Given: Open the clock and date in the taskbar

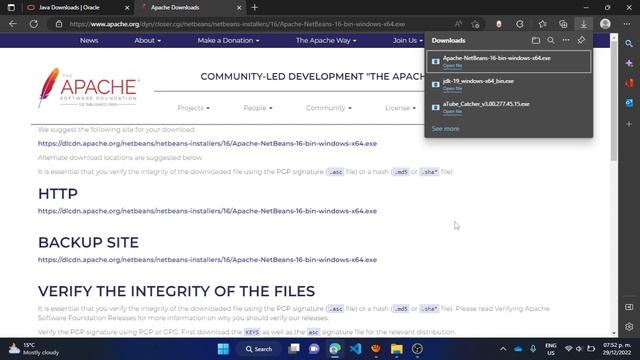Looking at the screenshot, I should click(617, 349).
